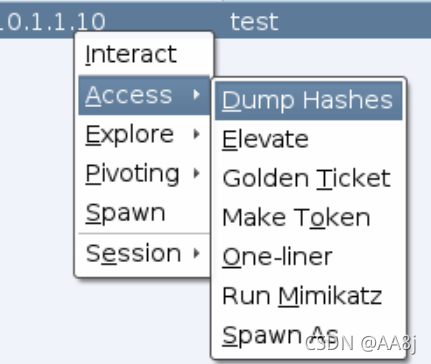This screenshot has height=364, width=431.
Task: Open the Pivoting submenu
Action: 144,173
